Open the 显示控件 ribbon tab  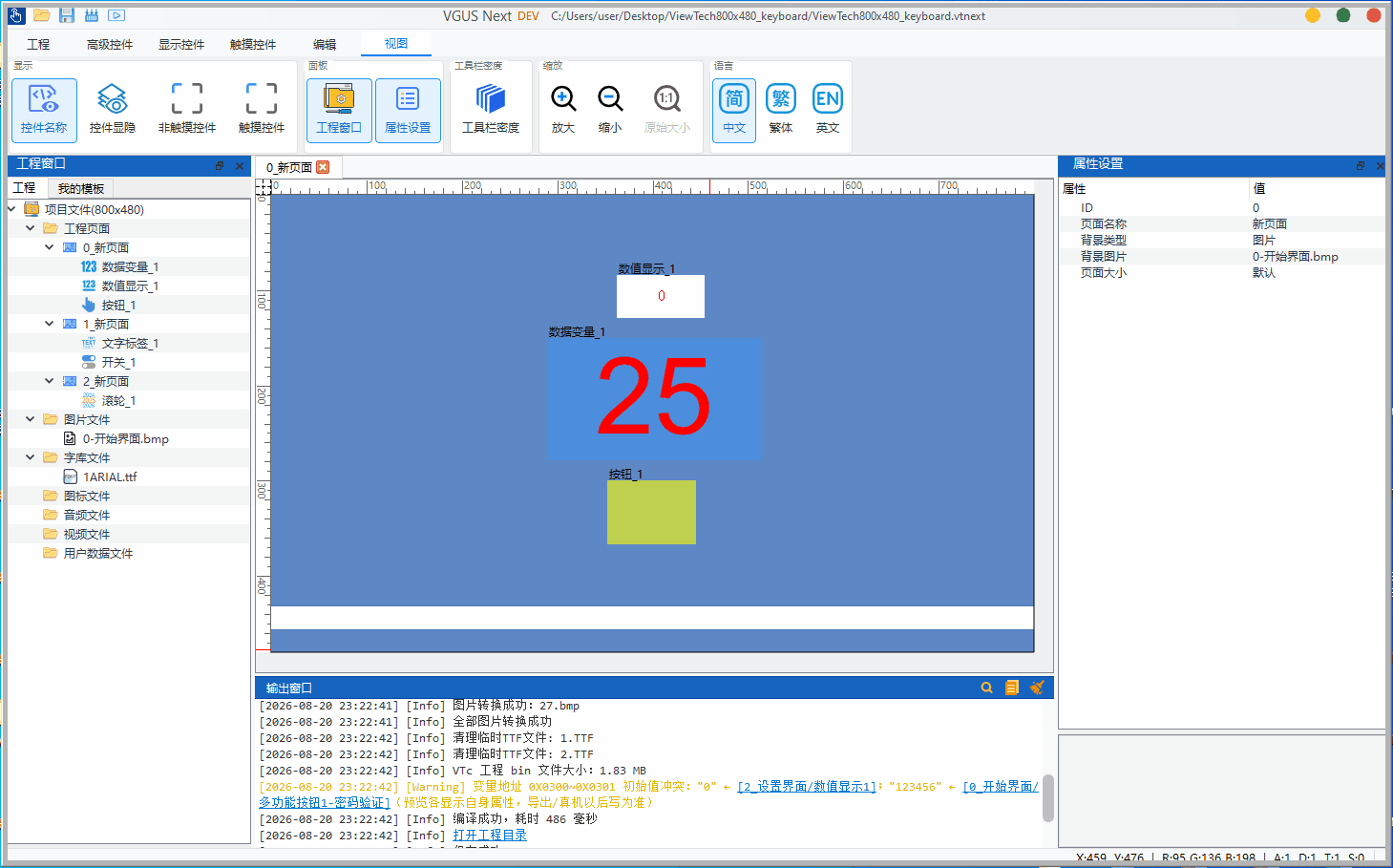pyautogui.click(x=181, y=44)
